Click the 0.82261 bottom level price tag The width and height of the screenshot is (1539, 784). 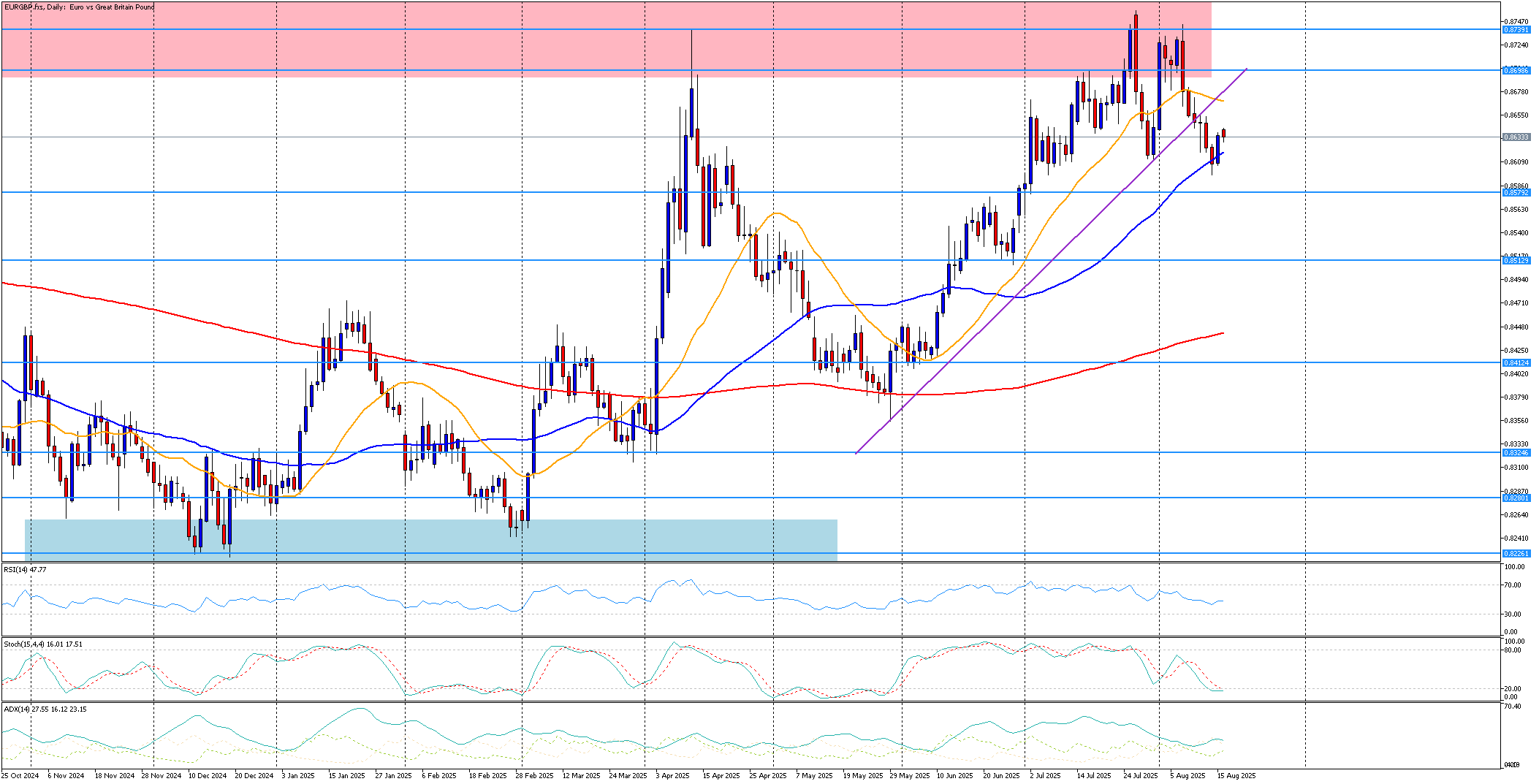coord(1515,554)
